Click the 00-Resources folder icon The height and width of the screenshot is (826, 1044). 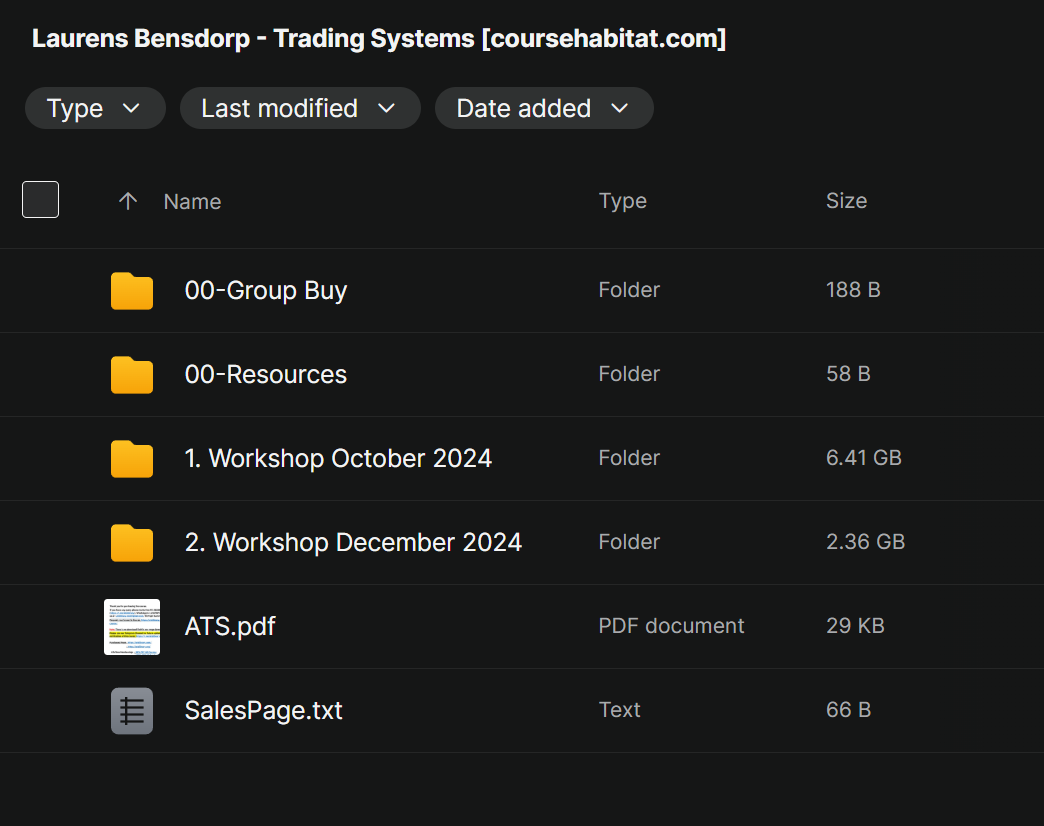point(132,375)
